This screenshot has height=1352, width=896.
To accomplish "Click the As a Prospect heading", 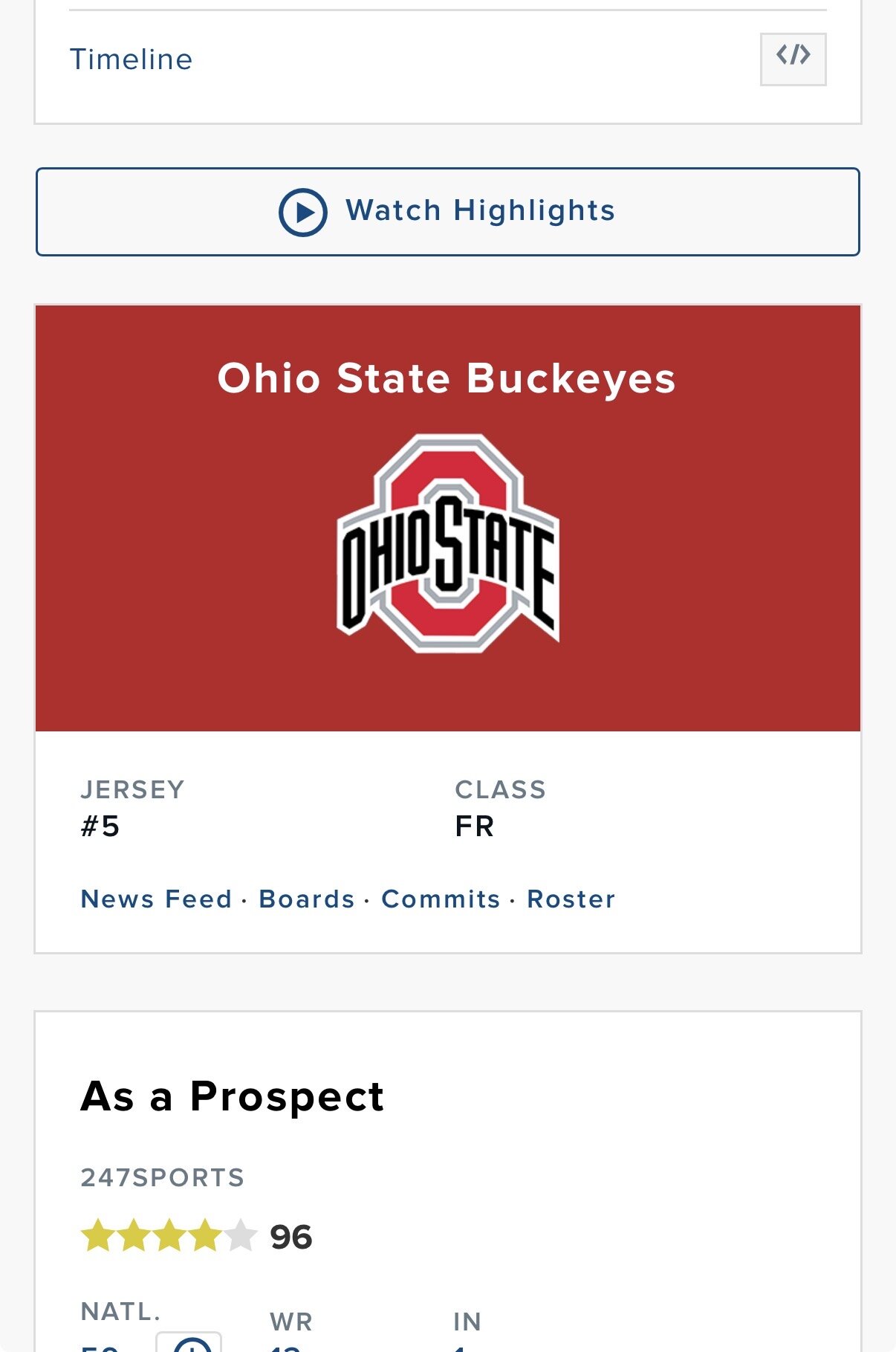I will [x=232, y=1096].
